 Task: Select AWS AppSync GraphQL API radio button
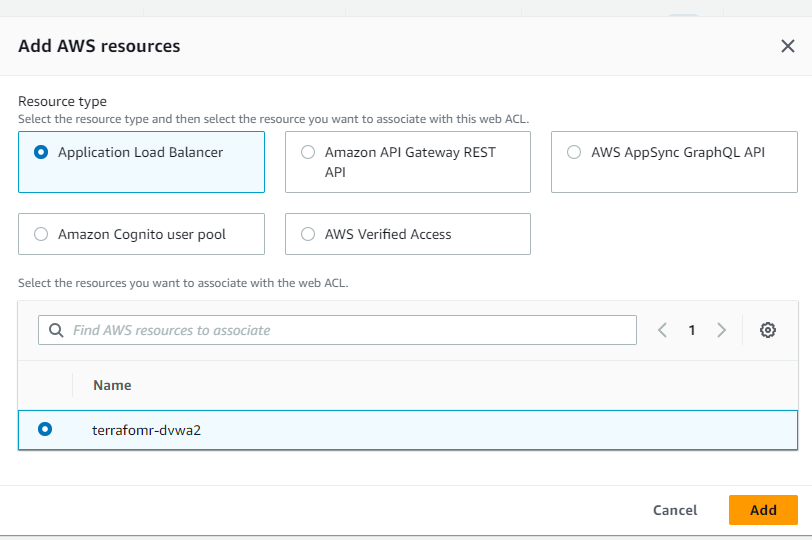574,152
